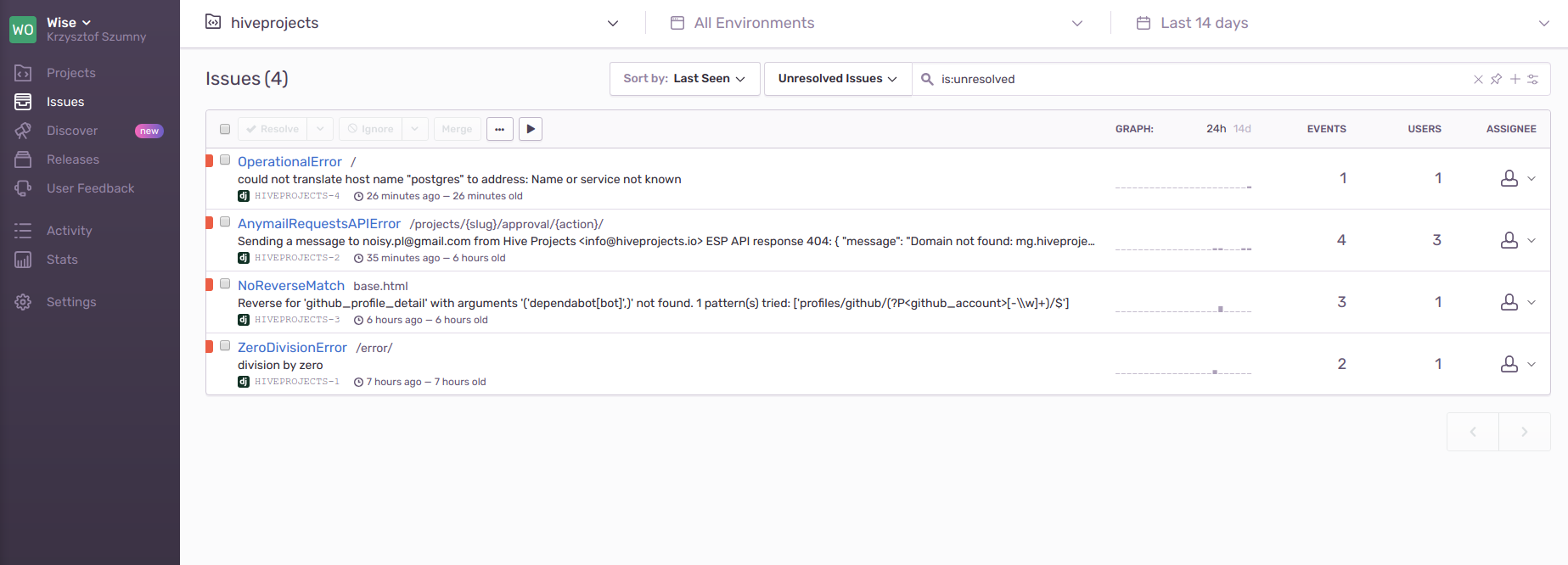Image resolution: width=1568 pixels, height=565 pixels.
Task: Click the Discover telescope icon
Action: (23, 131)
